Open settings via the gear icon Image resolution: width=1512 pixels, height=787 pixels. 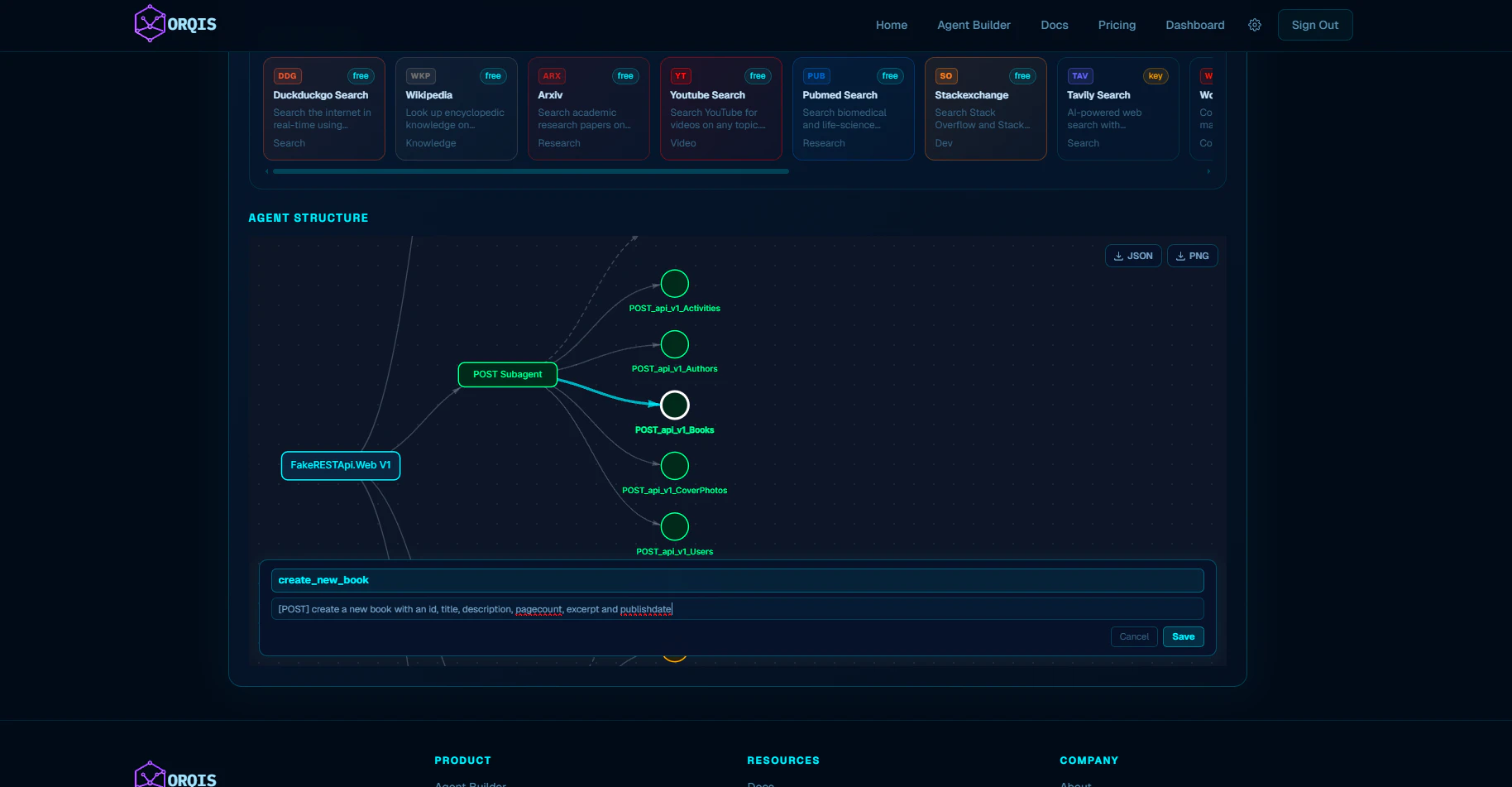[1255, 25]
